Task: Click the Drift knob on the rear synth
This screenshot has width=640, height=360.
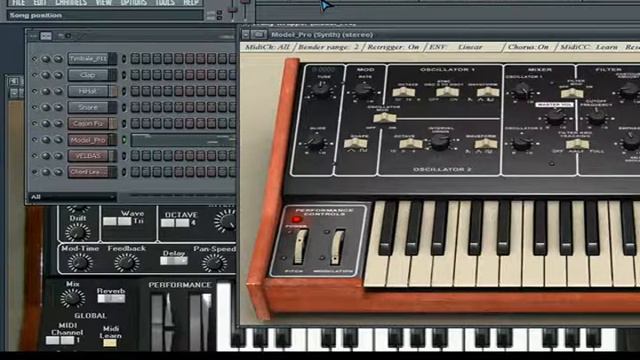Action: [78, 233]
